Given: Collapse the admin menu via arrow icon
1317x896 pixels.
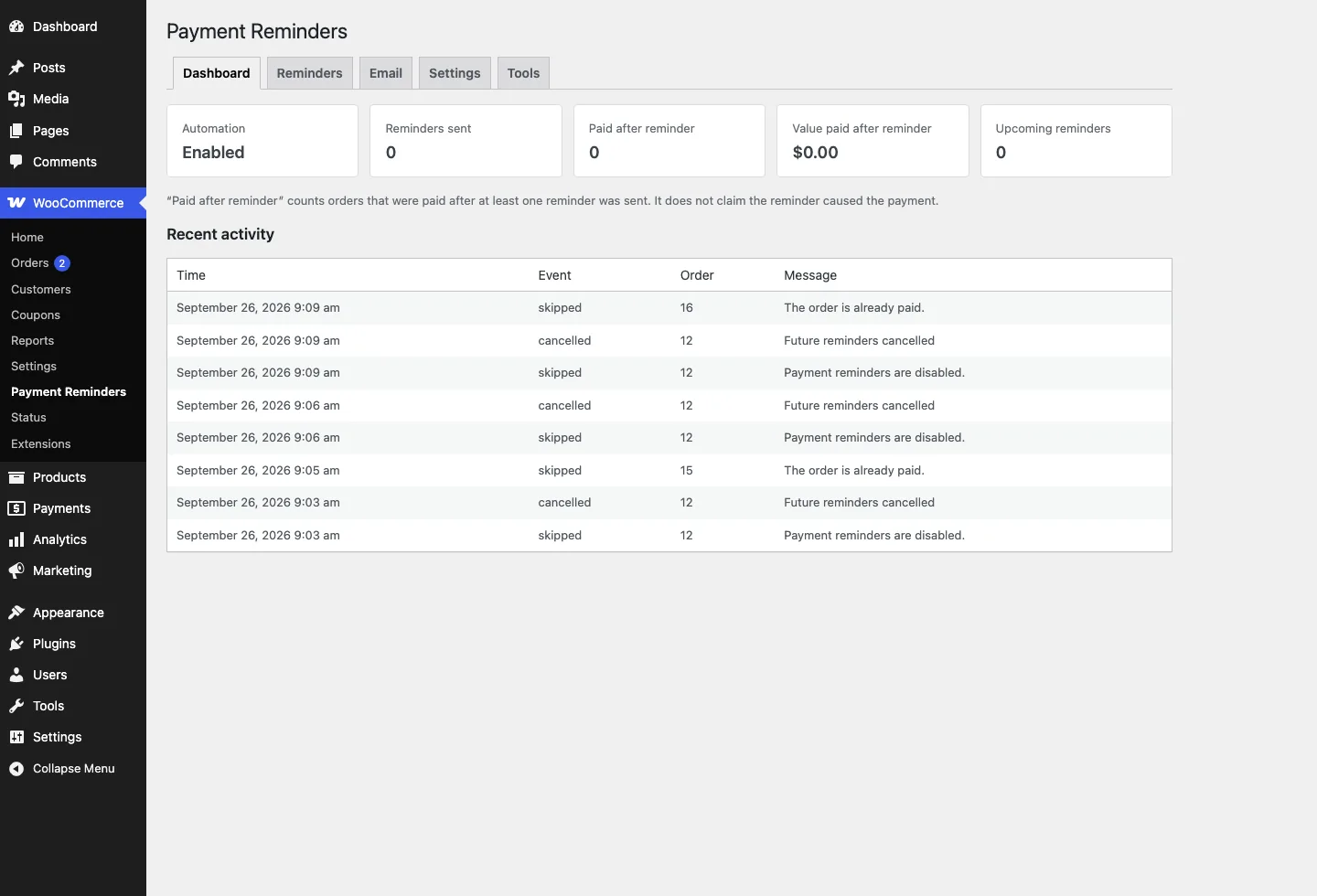Looking at the screenshot, I should [16, 769].
